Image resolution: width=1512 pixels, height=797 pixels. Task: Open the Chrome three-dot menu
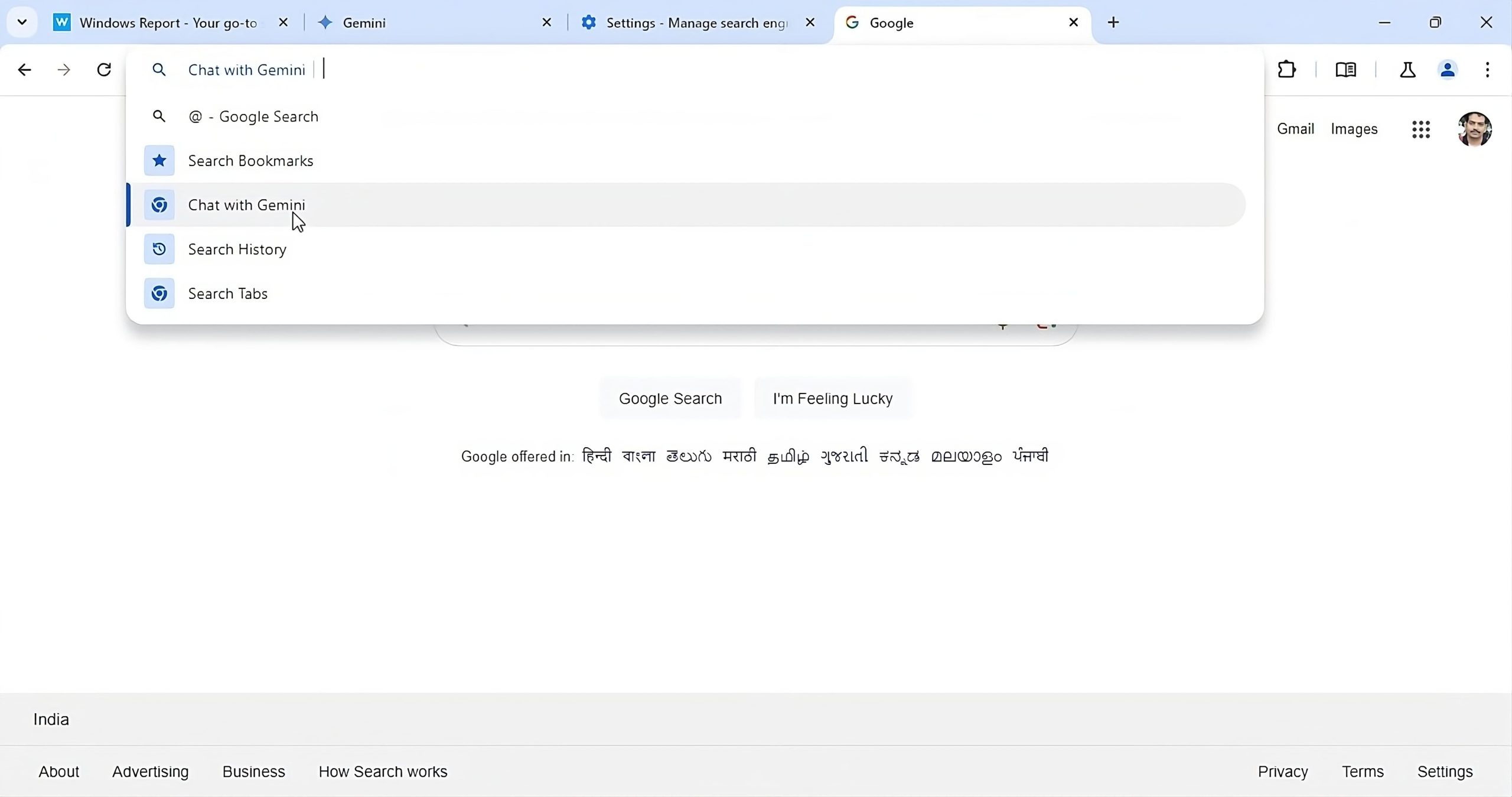click(x=1487, y=70)
